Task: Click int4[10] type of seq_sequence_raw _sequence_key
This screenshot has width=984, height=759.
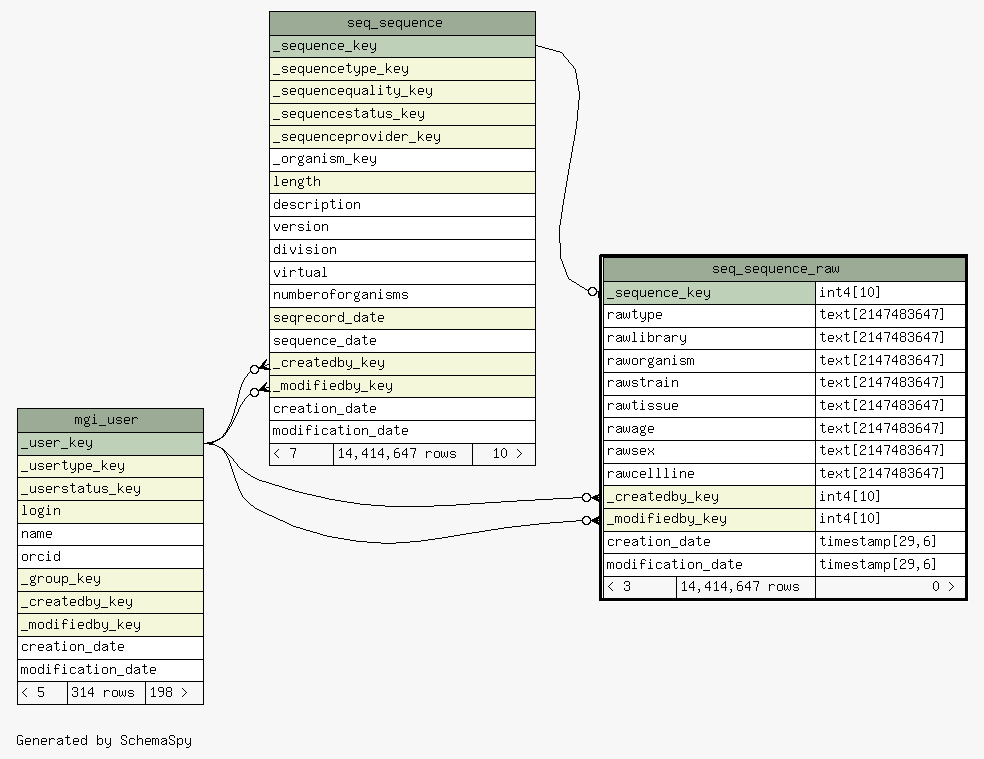Action: point(890,293)
